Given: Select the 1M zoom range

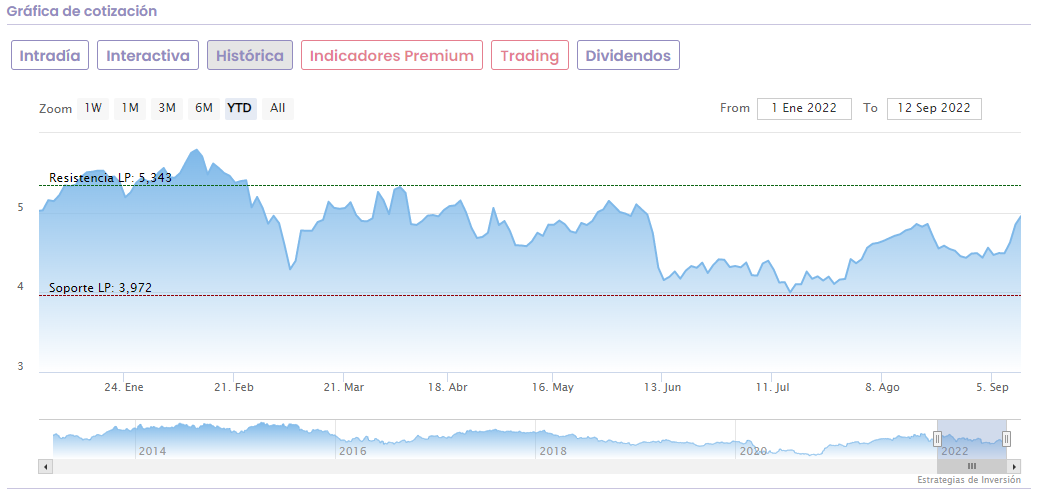Looking at the screenshot, I should coord(130,108).
